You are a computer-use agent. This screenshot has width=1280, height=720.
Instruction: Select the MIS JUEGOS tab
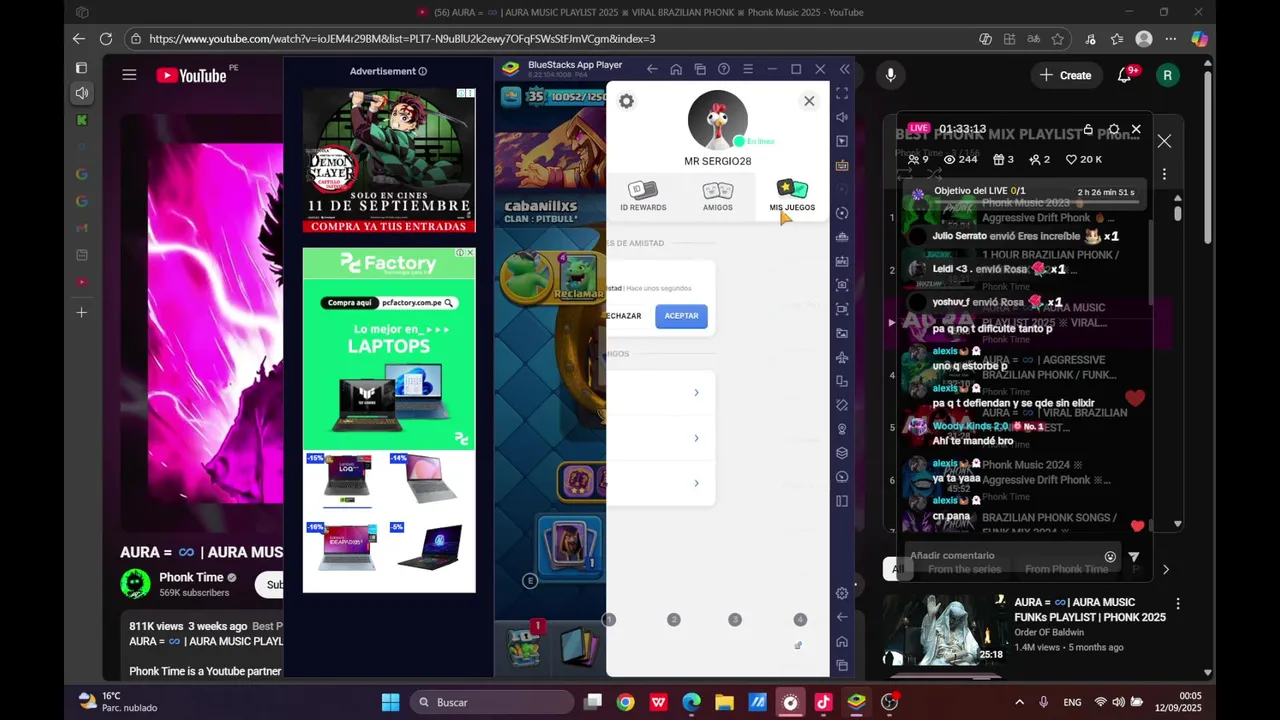pyautogui.click(x=792, y=196)
